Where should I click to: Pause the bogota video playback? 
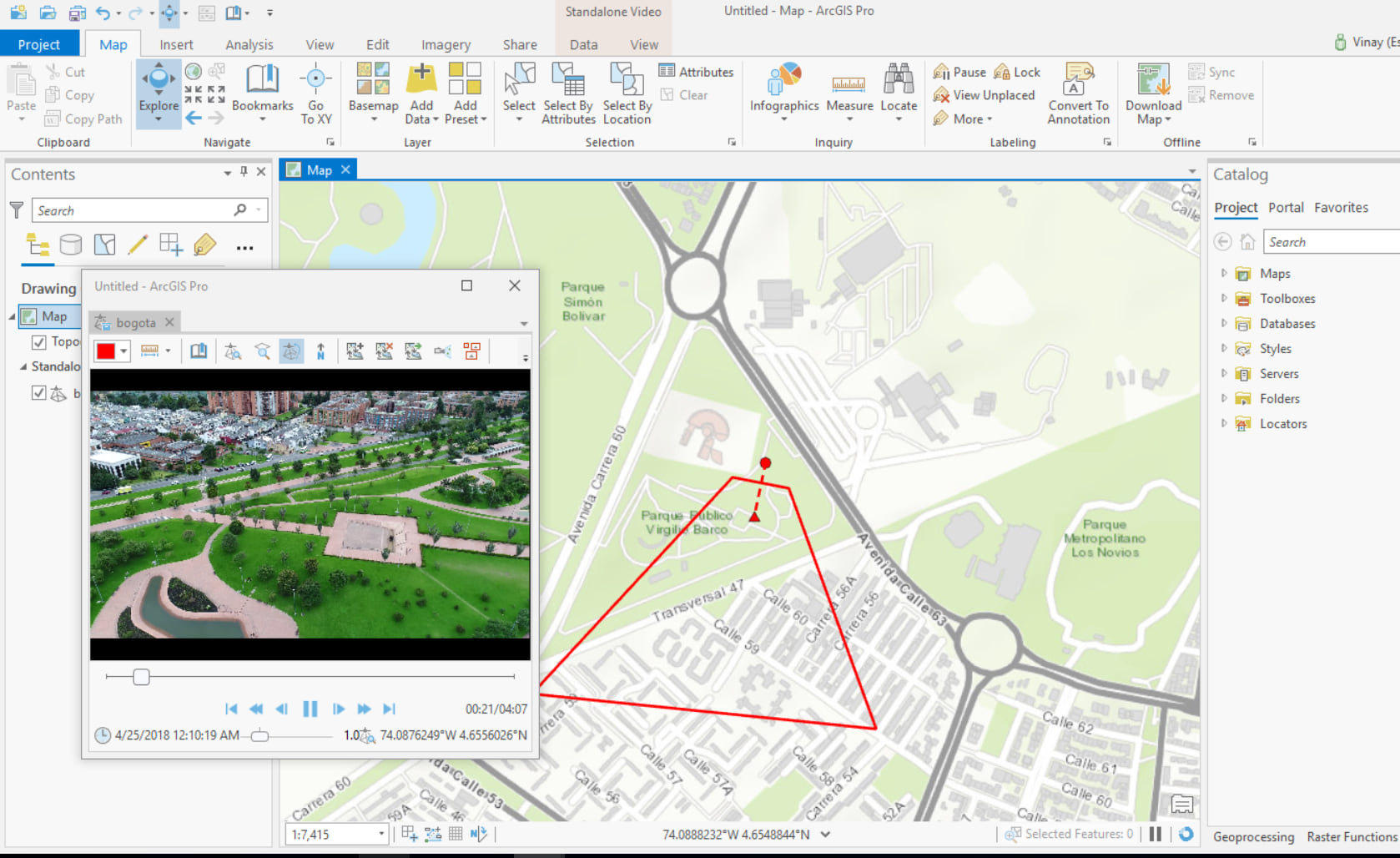coord(310,709)
